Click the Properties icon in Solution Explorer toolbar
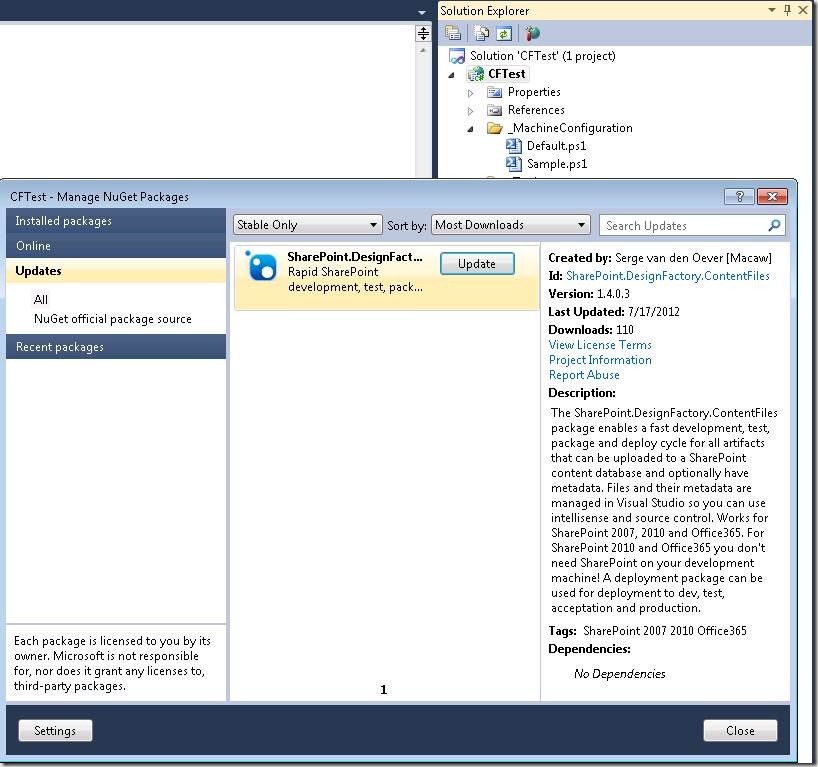The image size is (818, 767). point(453,33)
